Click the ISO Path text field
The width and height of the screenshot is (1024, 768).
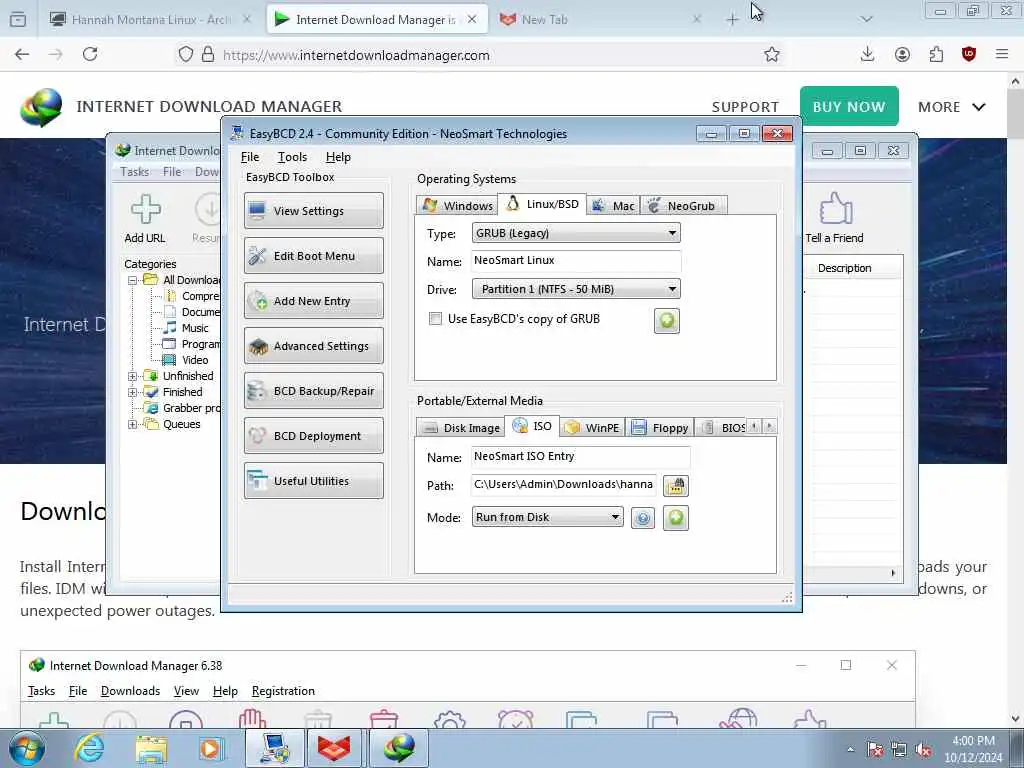tap(564, 485)
